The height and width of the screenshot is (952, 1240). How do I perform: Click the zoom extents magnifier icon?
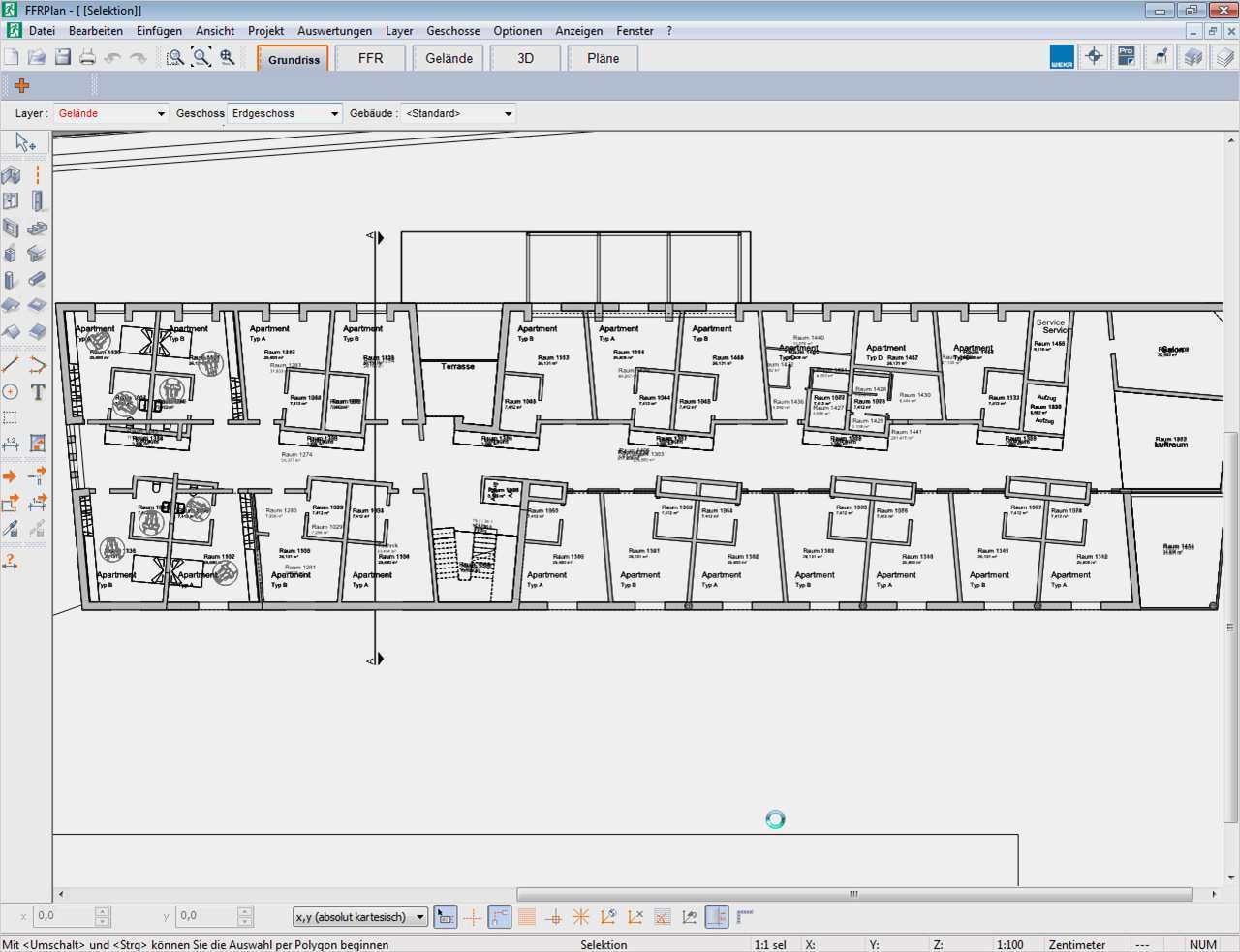point(201,57)
